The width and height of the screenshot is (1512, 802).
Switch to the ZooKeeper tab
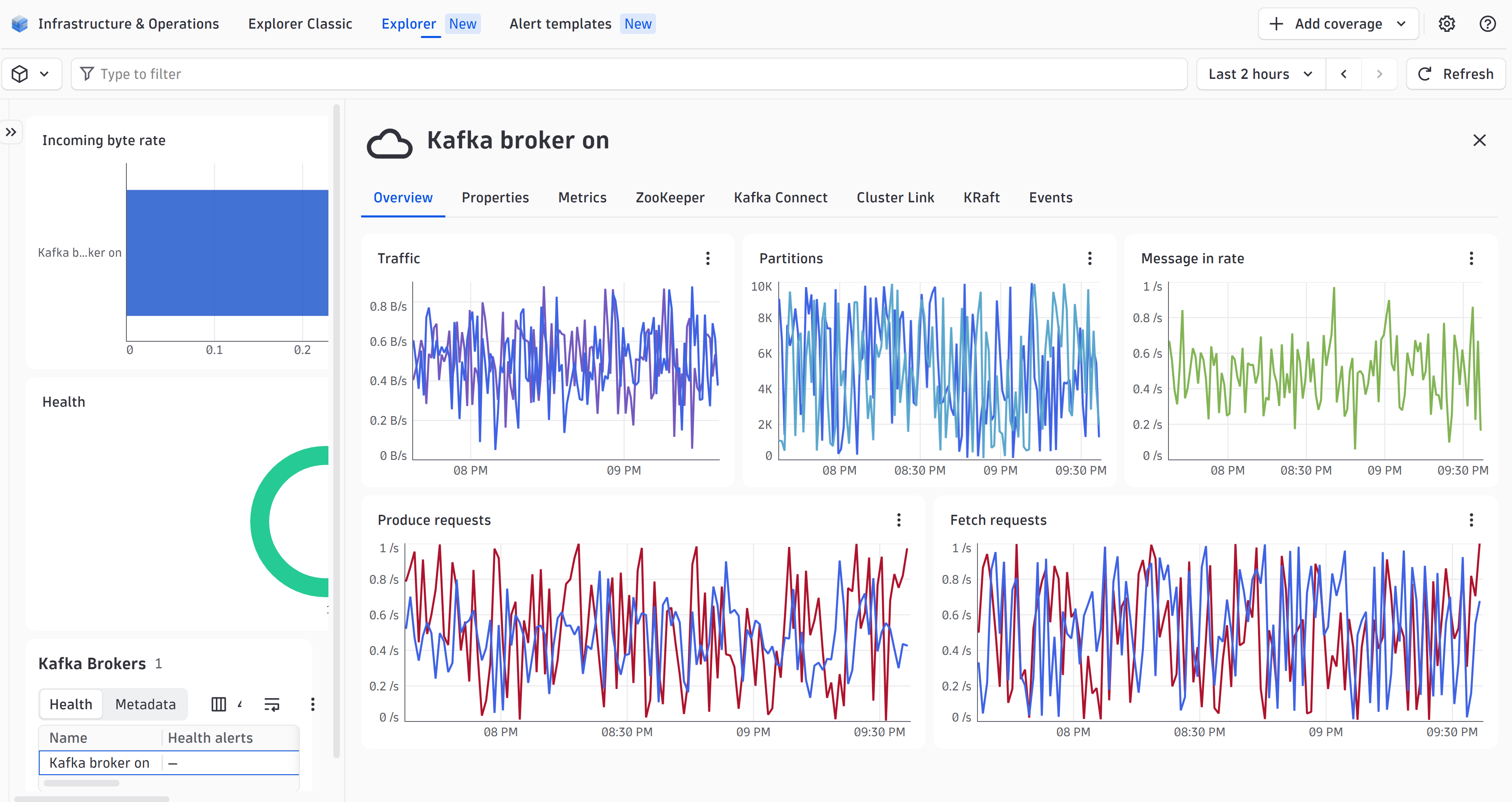[x=670, y=198]
